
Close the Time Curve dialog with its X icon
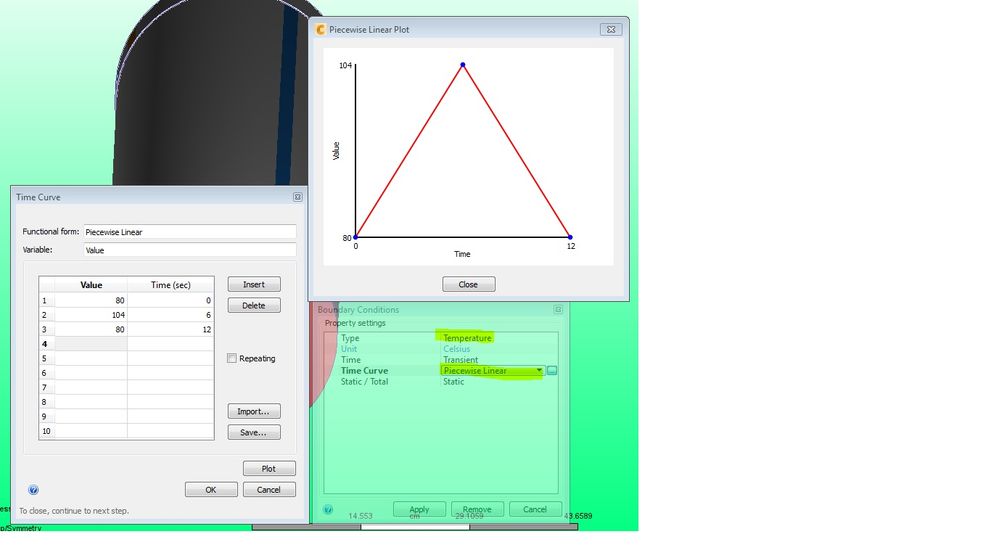pos(298,197)
